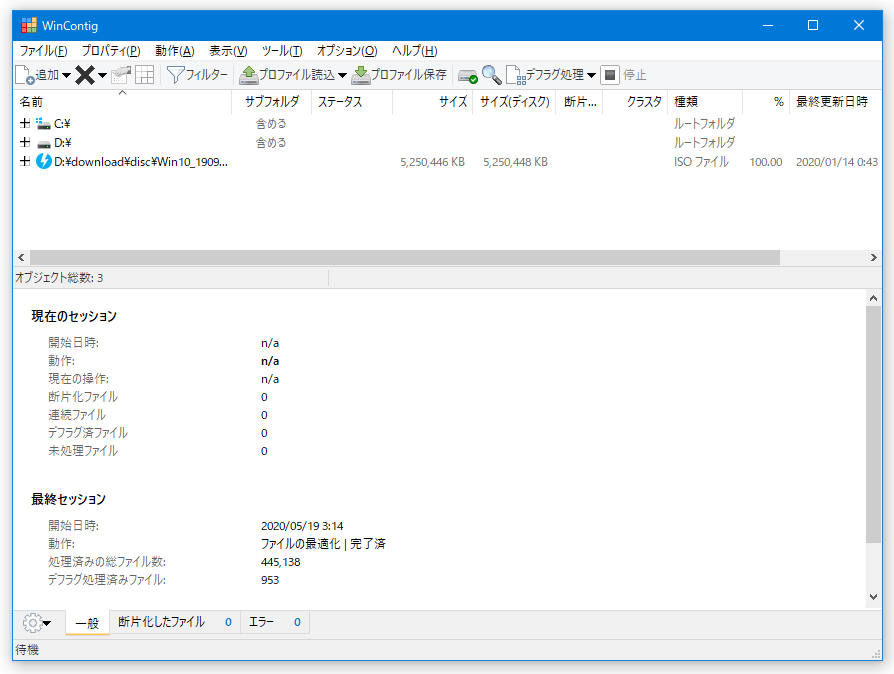Sort by クラスタ column header
This screenshot has width=894, height=674.
(x=636, y=101)
